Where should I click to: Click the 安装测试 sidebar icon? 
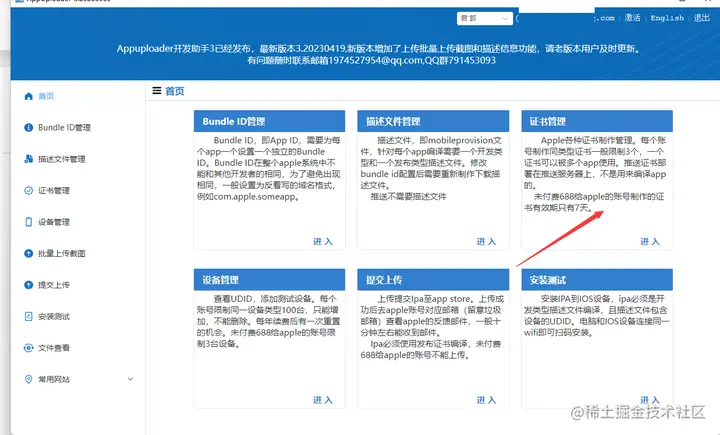pyautogui.click(x=28, y=316)
